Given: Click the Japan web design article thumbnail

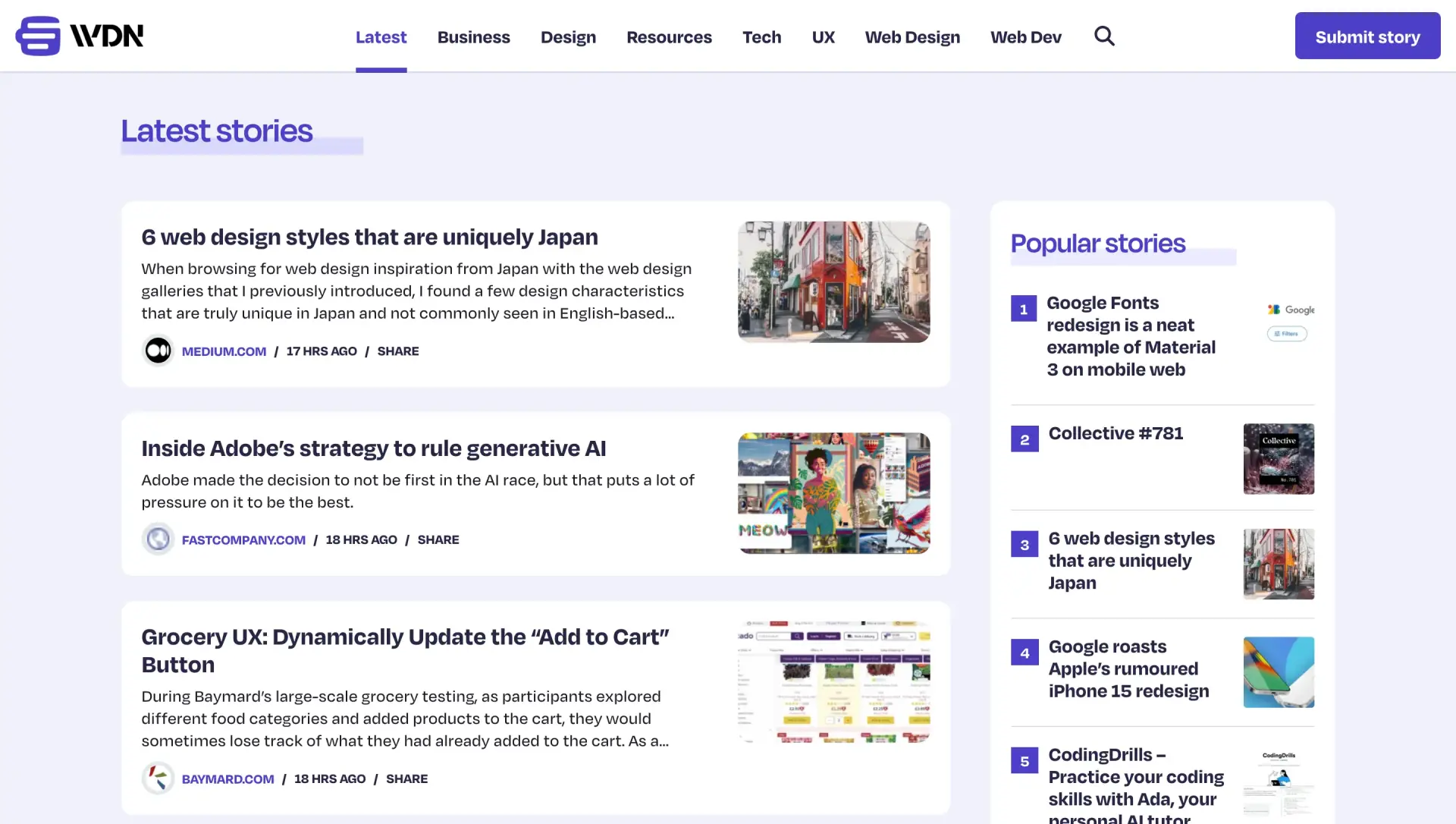Looking at the screenshot, I should click(x=833, y=281).
